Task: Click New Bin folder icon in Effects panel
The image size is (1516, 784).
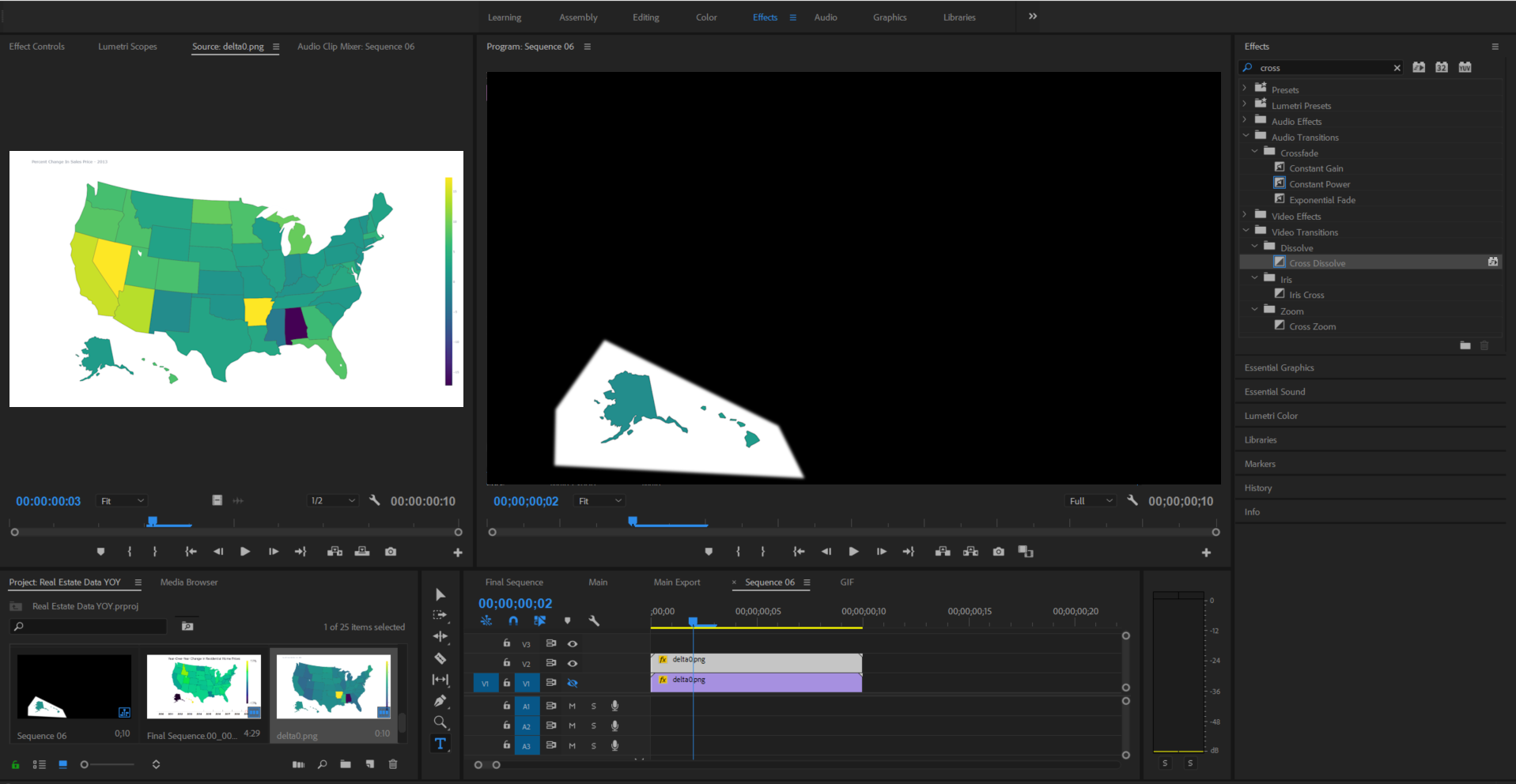Action: tap(1465, 345)
